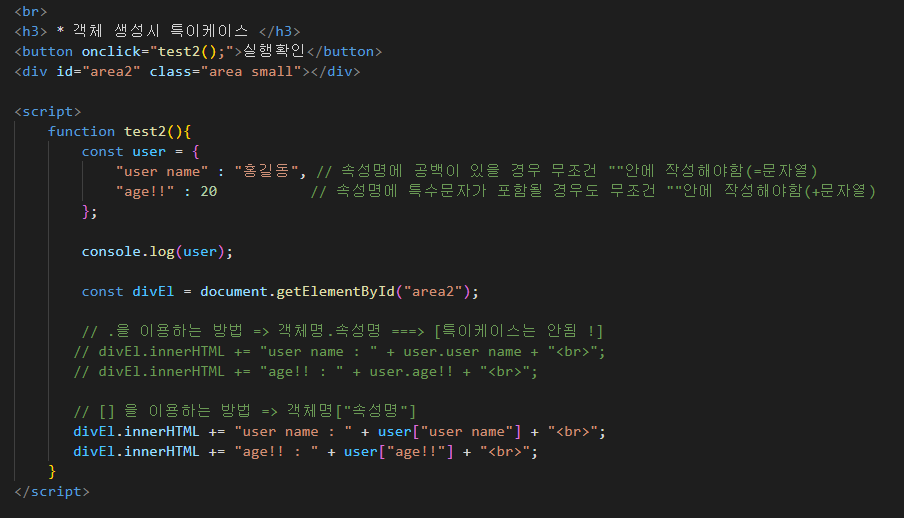Image resolution: width=904 pixels, height=518 pixels.
Task: Click the number value 20
Action: click(209, 192)
